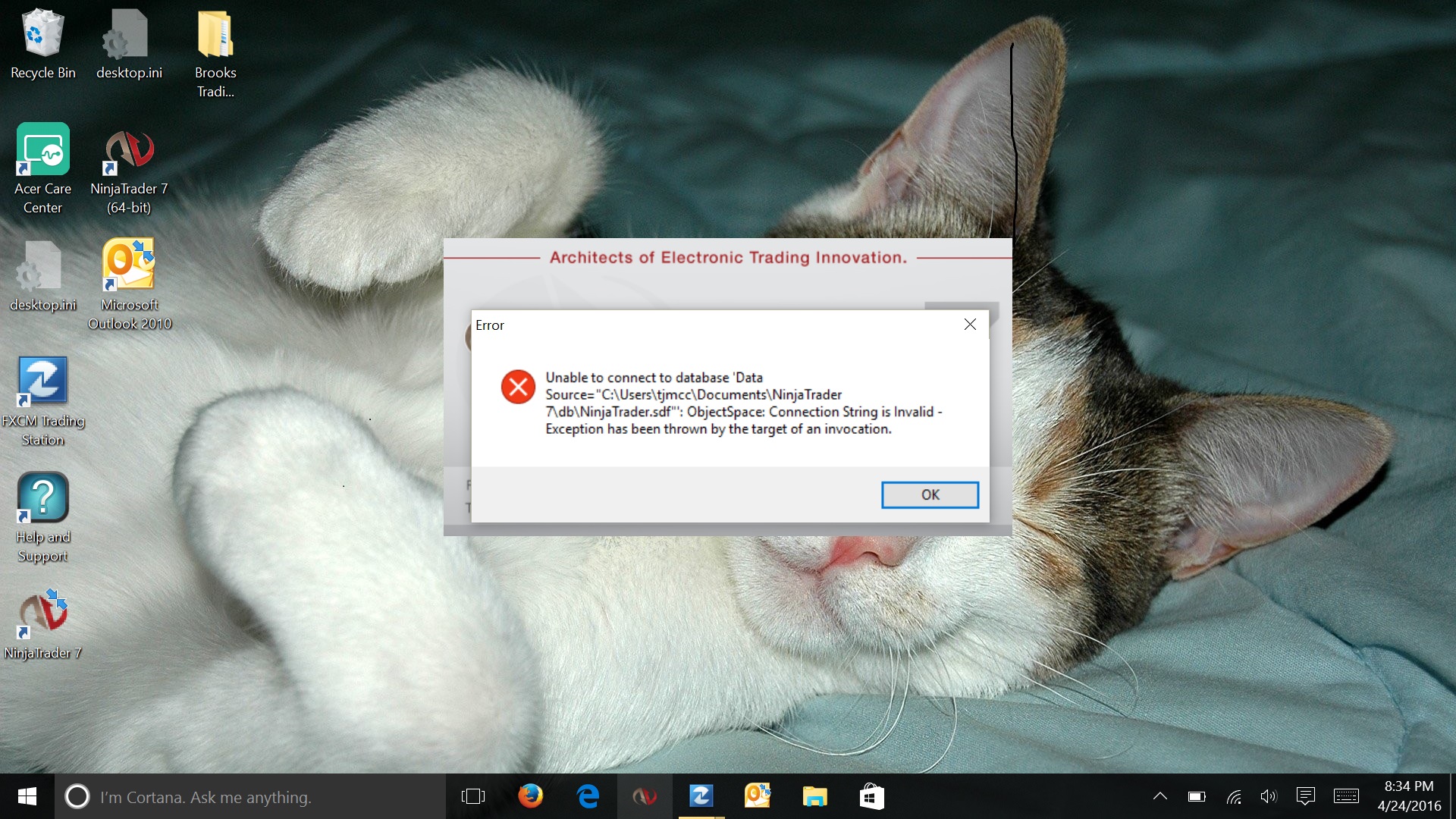
Task: Switch to NinjaTrader taskbar button
Action: [x=645, y=796]
